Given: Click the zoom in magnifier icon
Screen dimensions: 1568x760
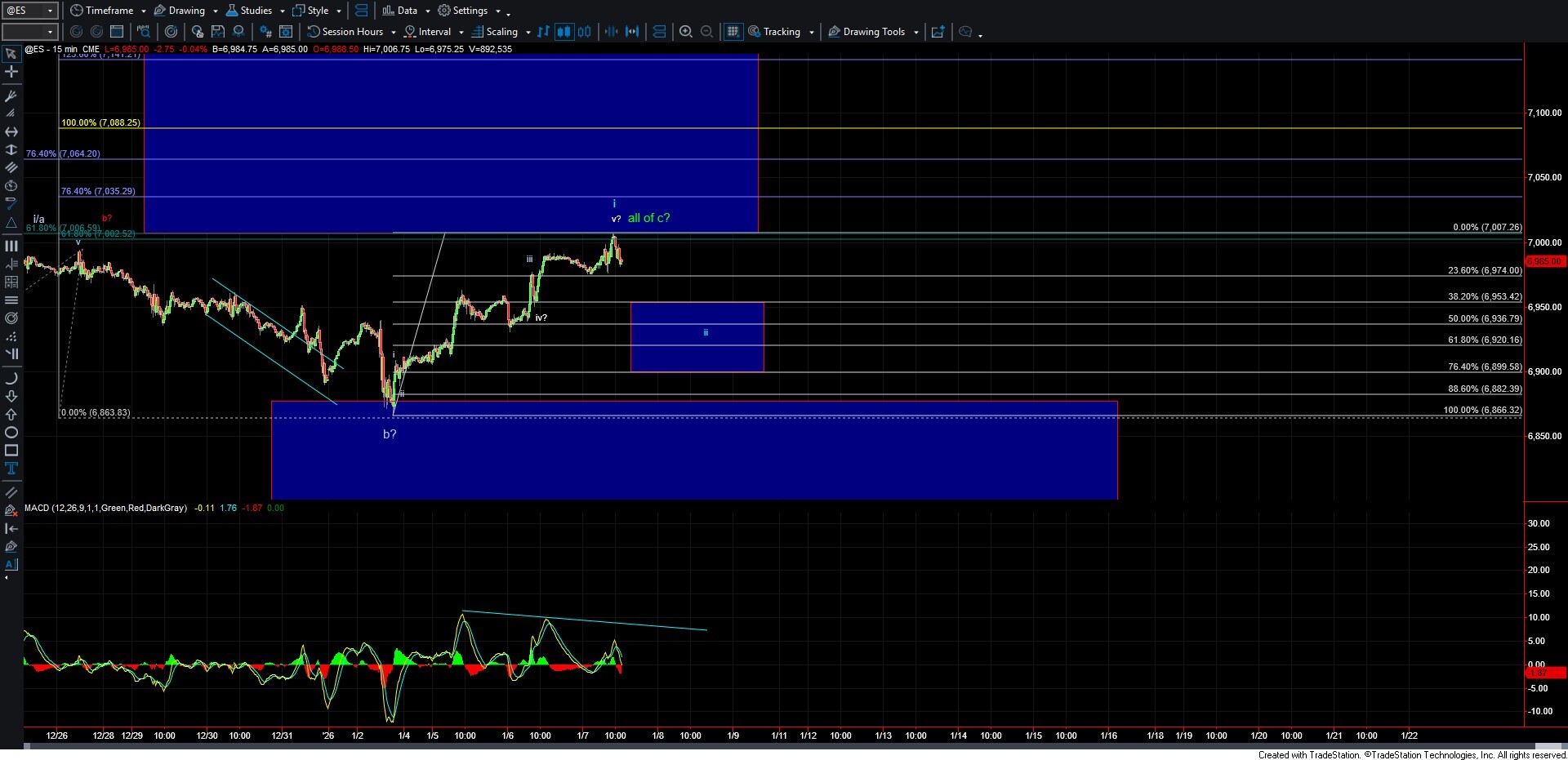Looking at the screenshot, I should click(x=686, y=32).
